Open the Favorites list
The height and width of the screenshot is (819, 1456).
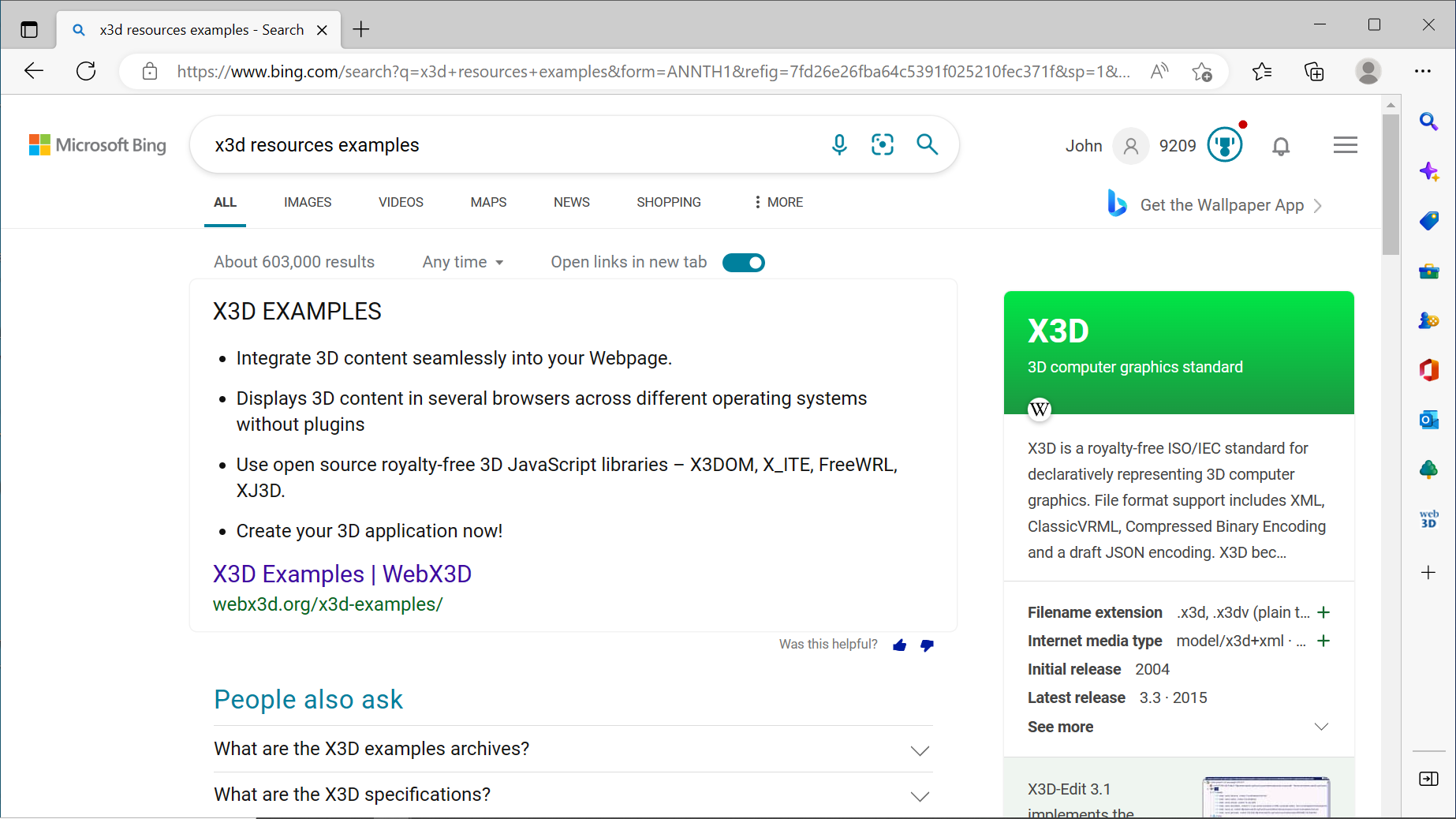point(1262,72)
